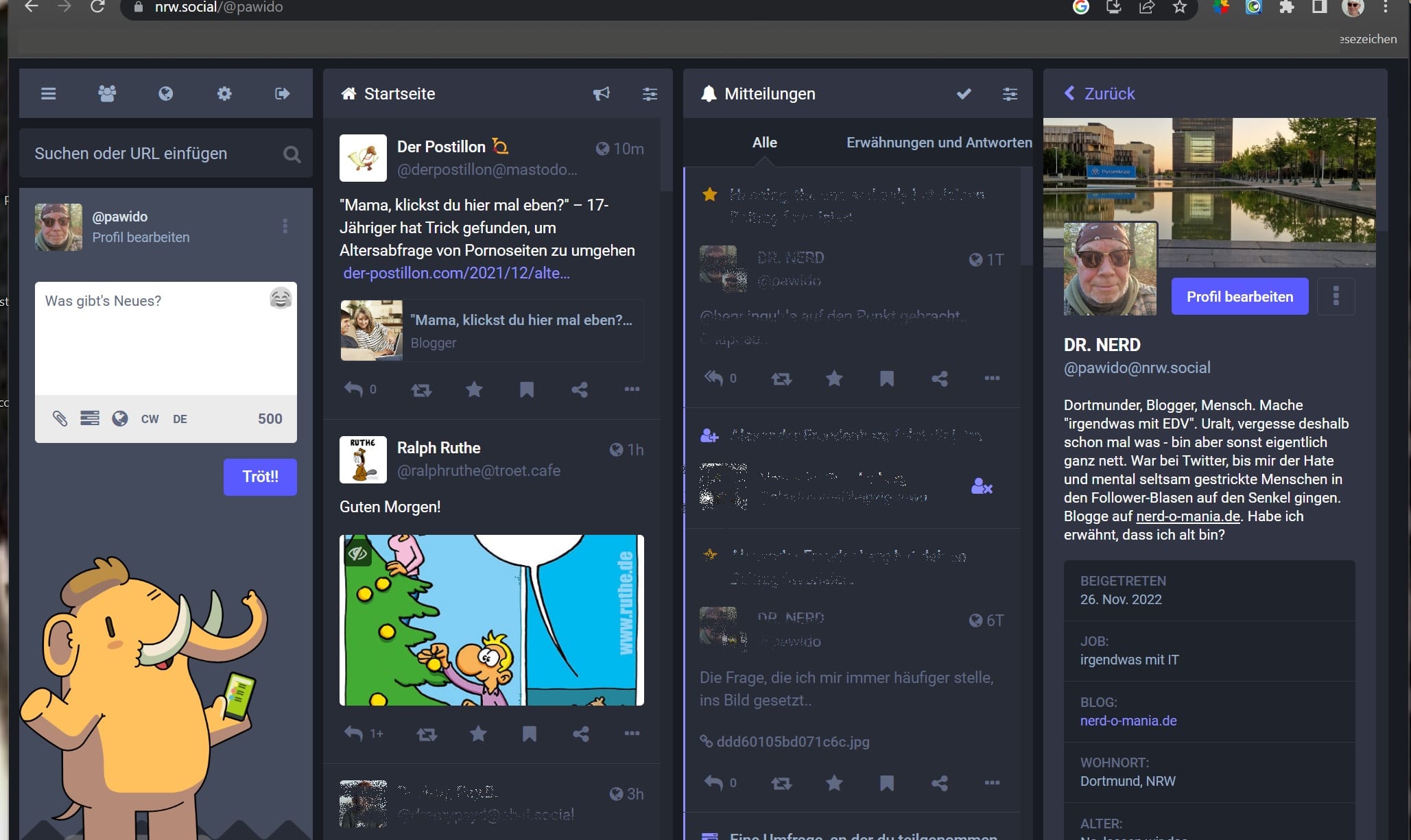Open the ddd60105bd071c6c.jpg attachment link

pos(785,741)
